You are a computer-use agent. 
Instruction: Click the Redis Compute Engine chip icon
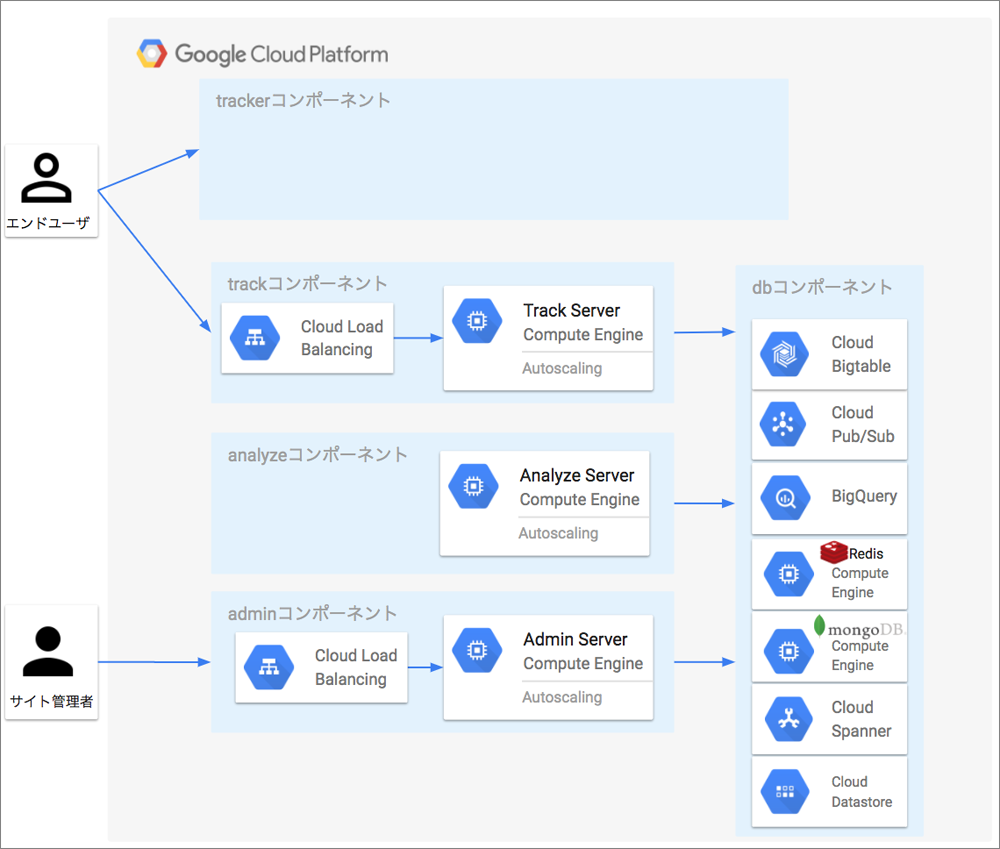click(789, 574)
